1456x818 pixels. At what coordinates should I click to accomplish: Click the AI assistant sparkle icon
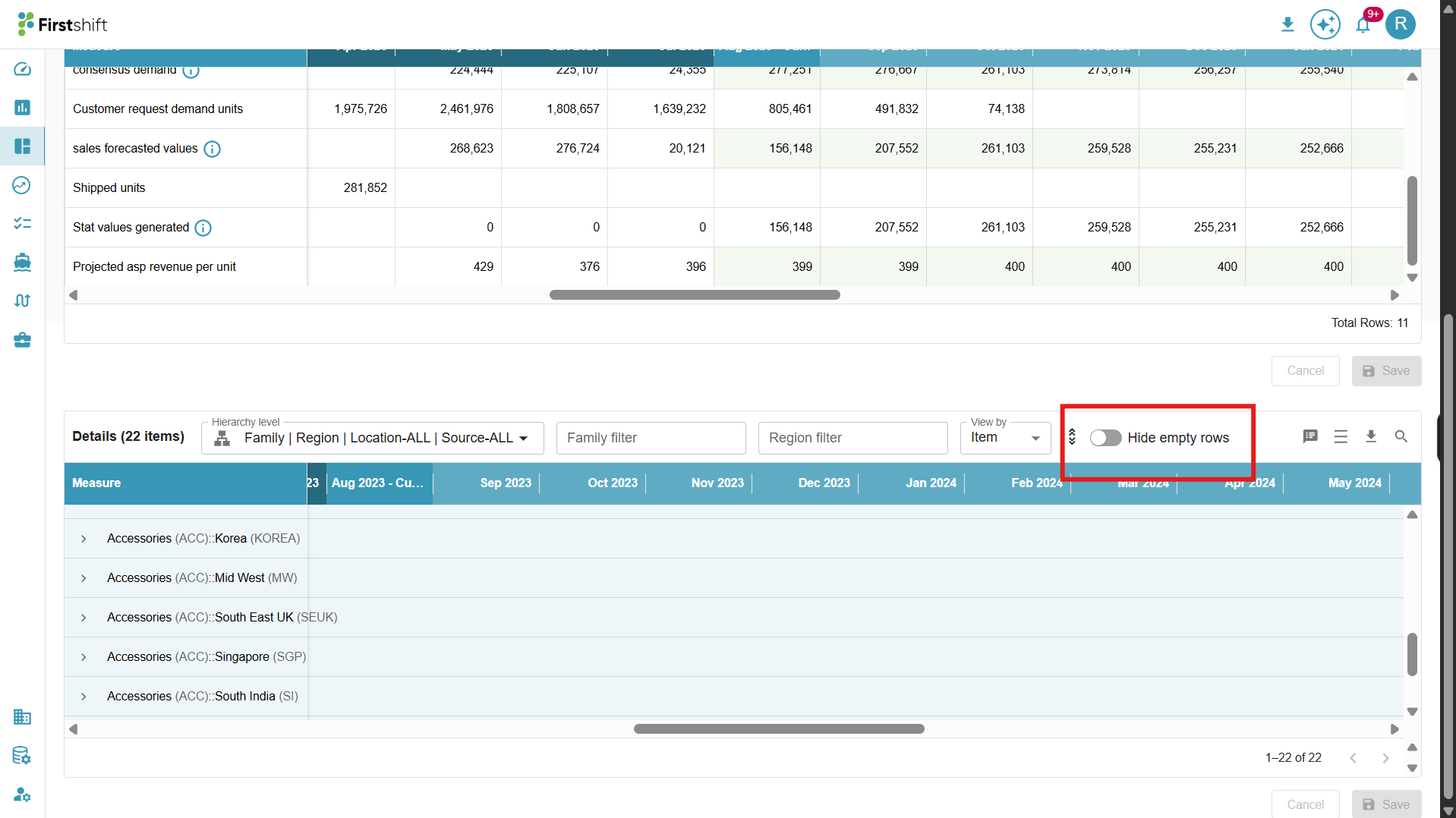click(x=1325, y=24)
